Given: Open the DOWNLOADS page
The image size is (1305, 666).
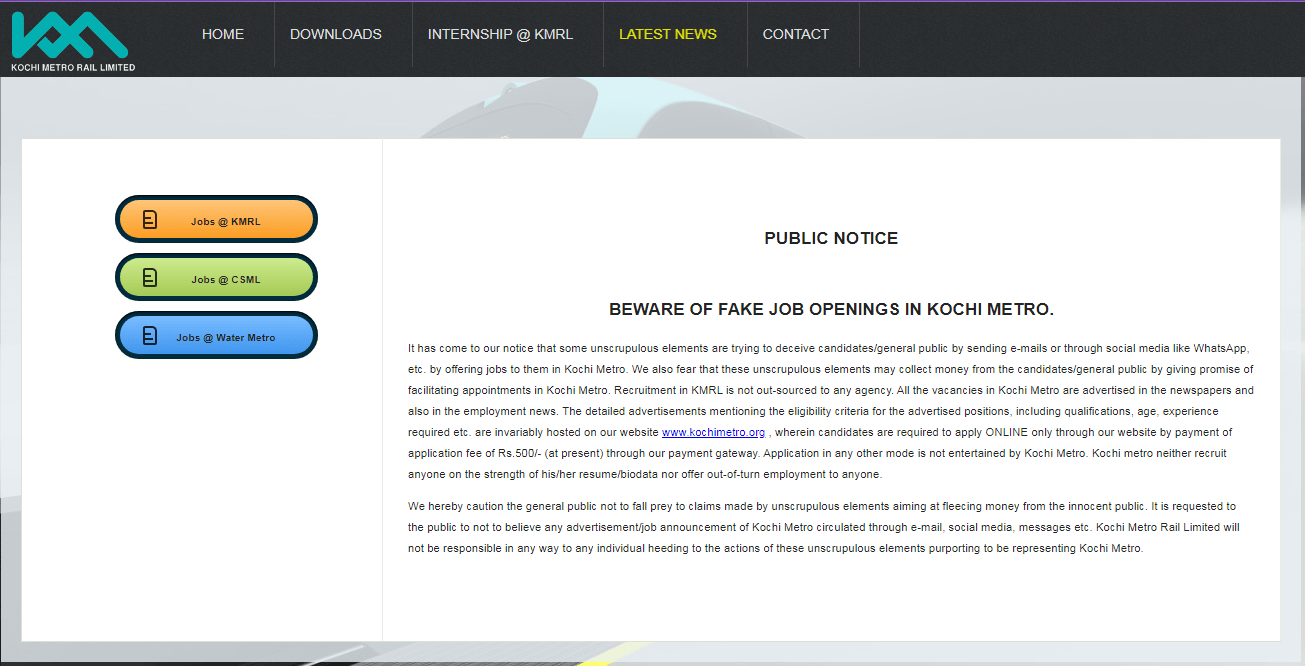Looking at the screenshot, I should pos(336,33).
